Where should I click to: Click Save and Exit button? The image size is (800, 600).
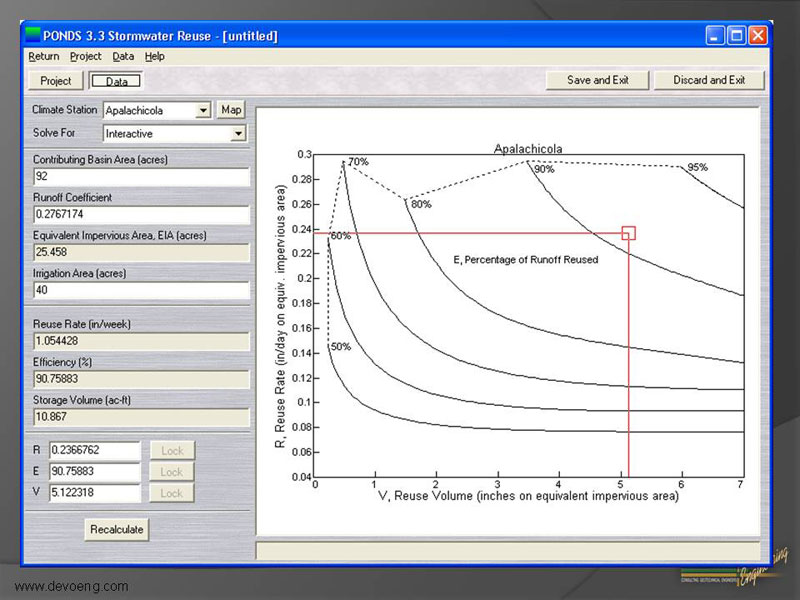tap(599, 80)
